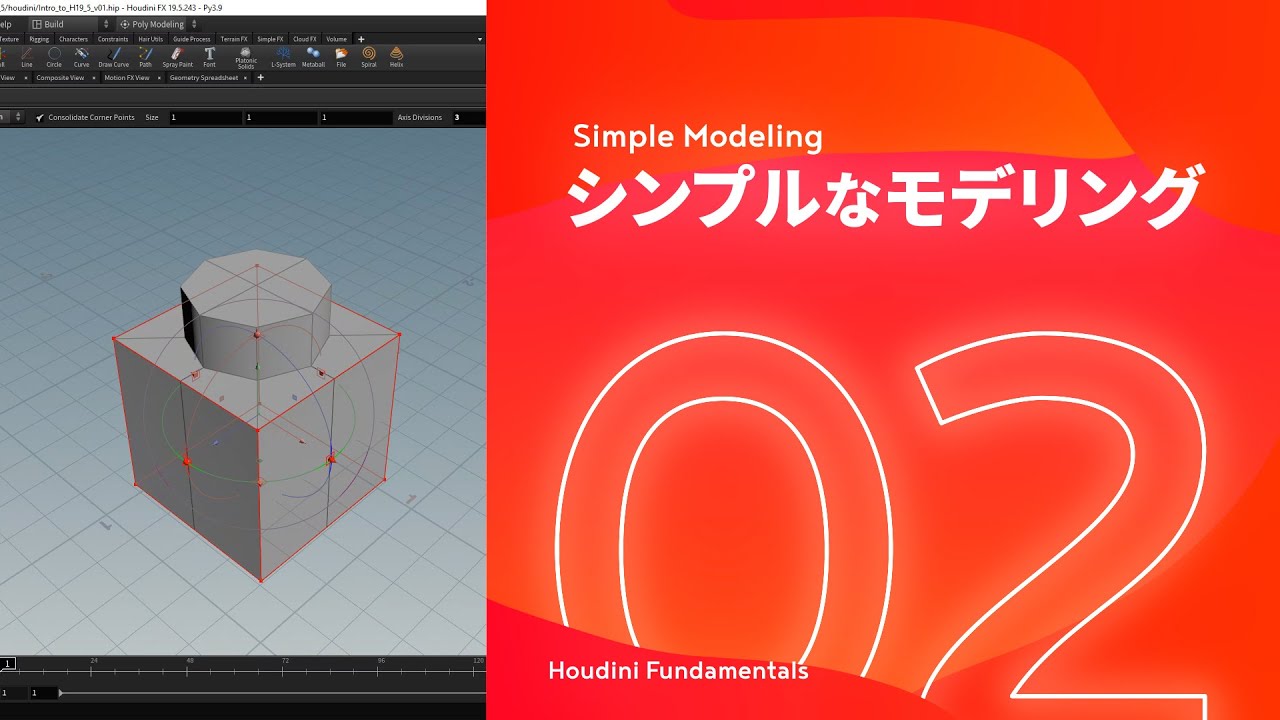Click the 'Simple Modeling' title text
This screenshot has height=720, width=1280.
click(698, 137)
